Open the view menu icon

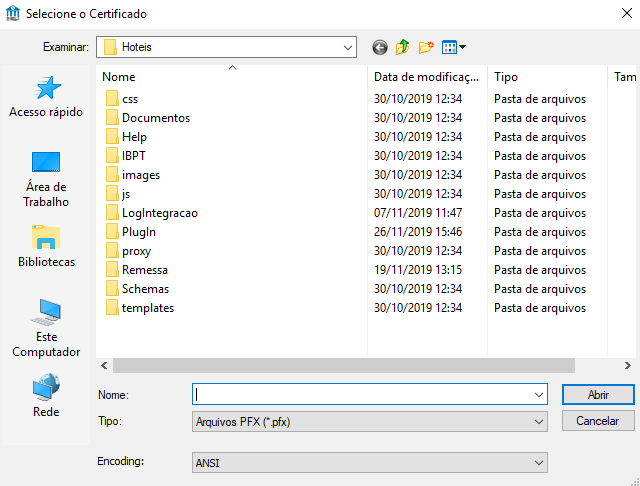(x=453, y=47)
